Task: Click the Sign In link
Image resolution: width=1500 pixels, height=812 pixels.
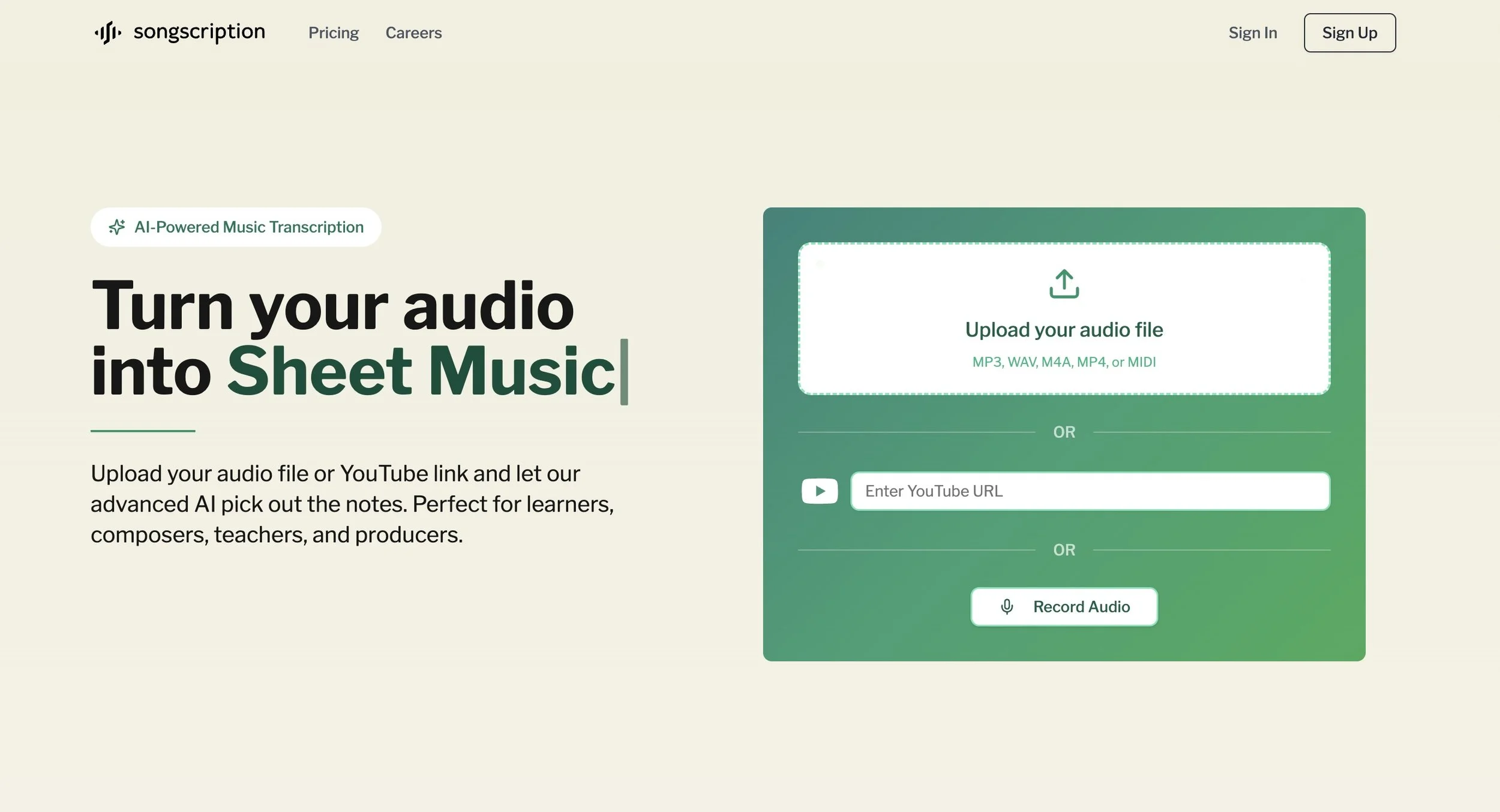Action: pos(1252,33)
